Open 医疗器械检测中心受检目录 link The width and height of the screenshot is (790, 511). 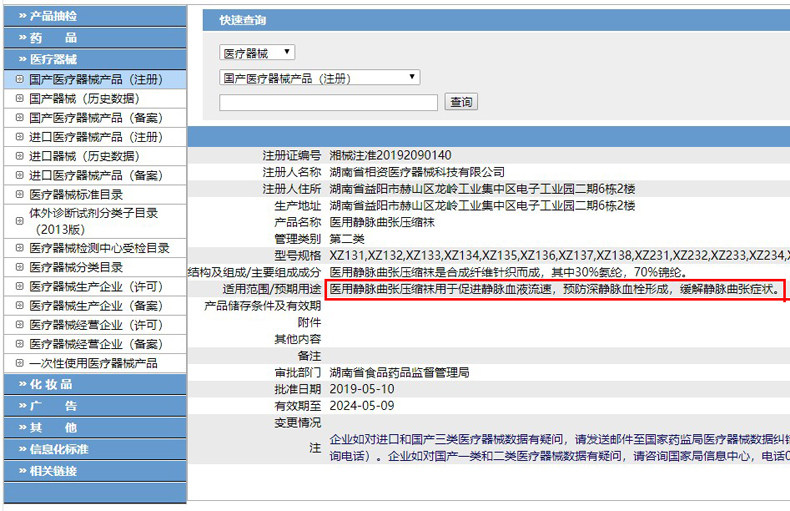click(99, 247)
